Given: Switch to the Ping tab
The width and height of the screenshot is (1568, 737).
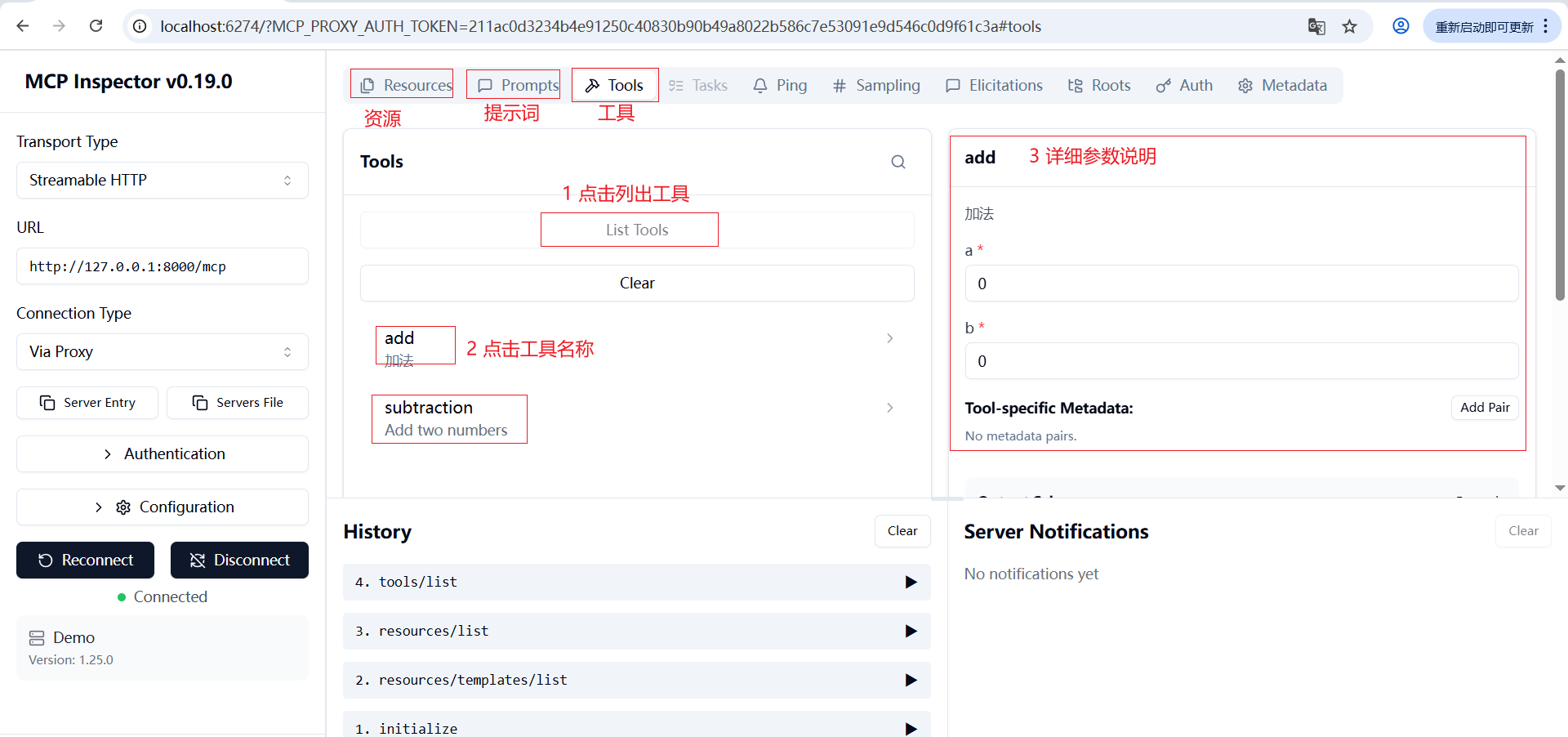Looking at the screenshot, I should click(x=780, y=85).
